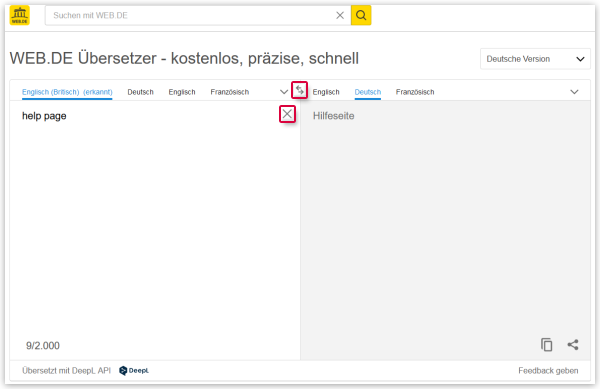The image size is (600, 389).
Task: Swap source and target languages
Action: pos(300,90)
